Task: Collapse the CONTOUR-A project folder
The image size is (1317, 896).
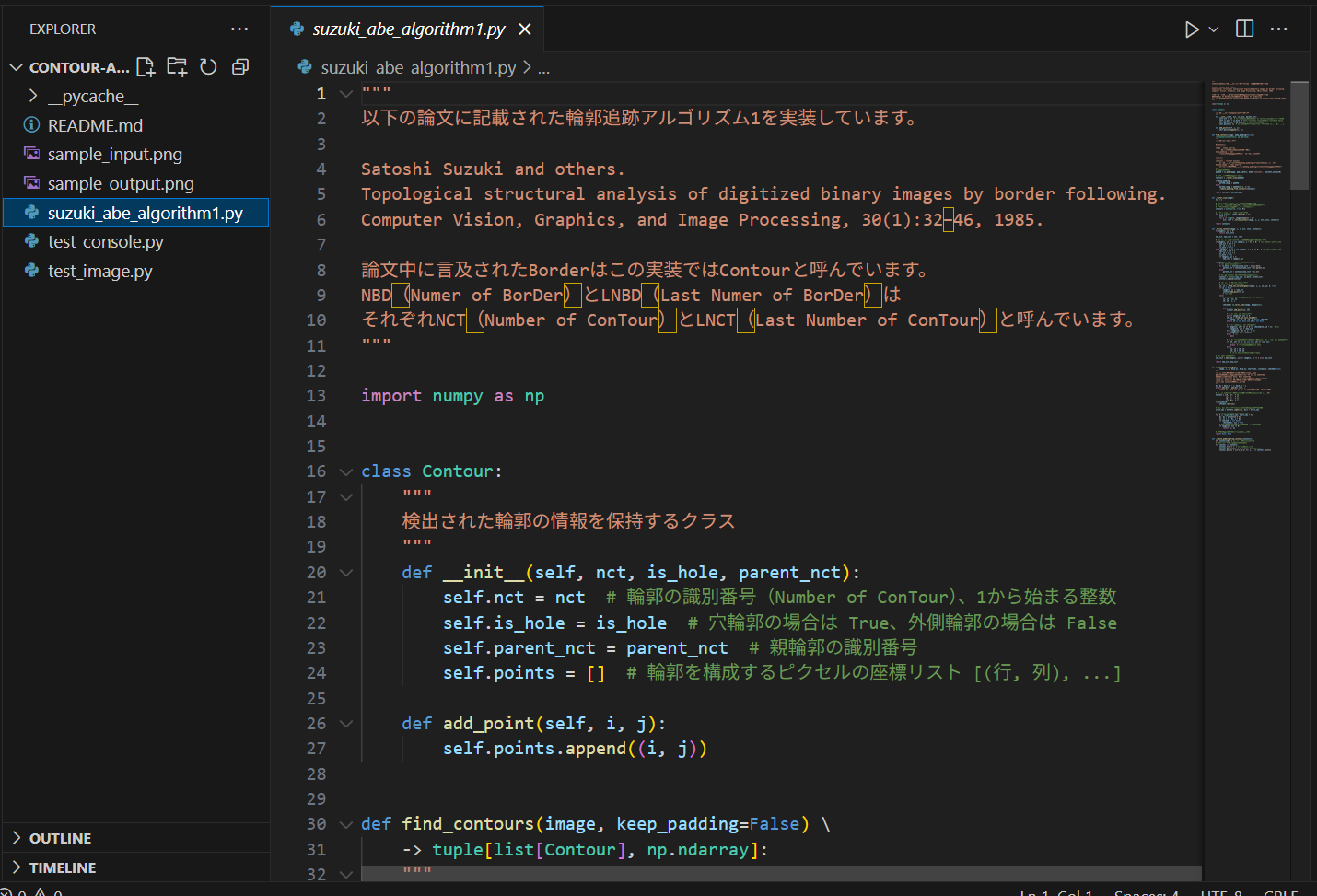Action: tap(16, 66)
